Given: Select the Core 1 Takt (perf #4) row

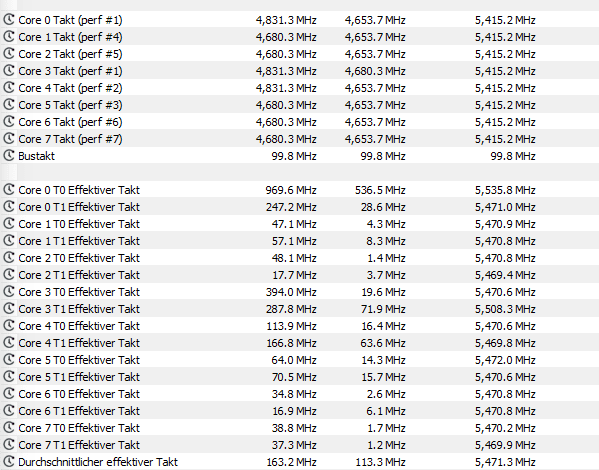Looking at the screenshot, I should 300,37.
